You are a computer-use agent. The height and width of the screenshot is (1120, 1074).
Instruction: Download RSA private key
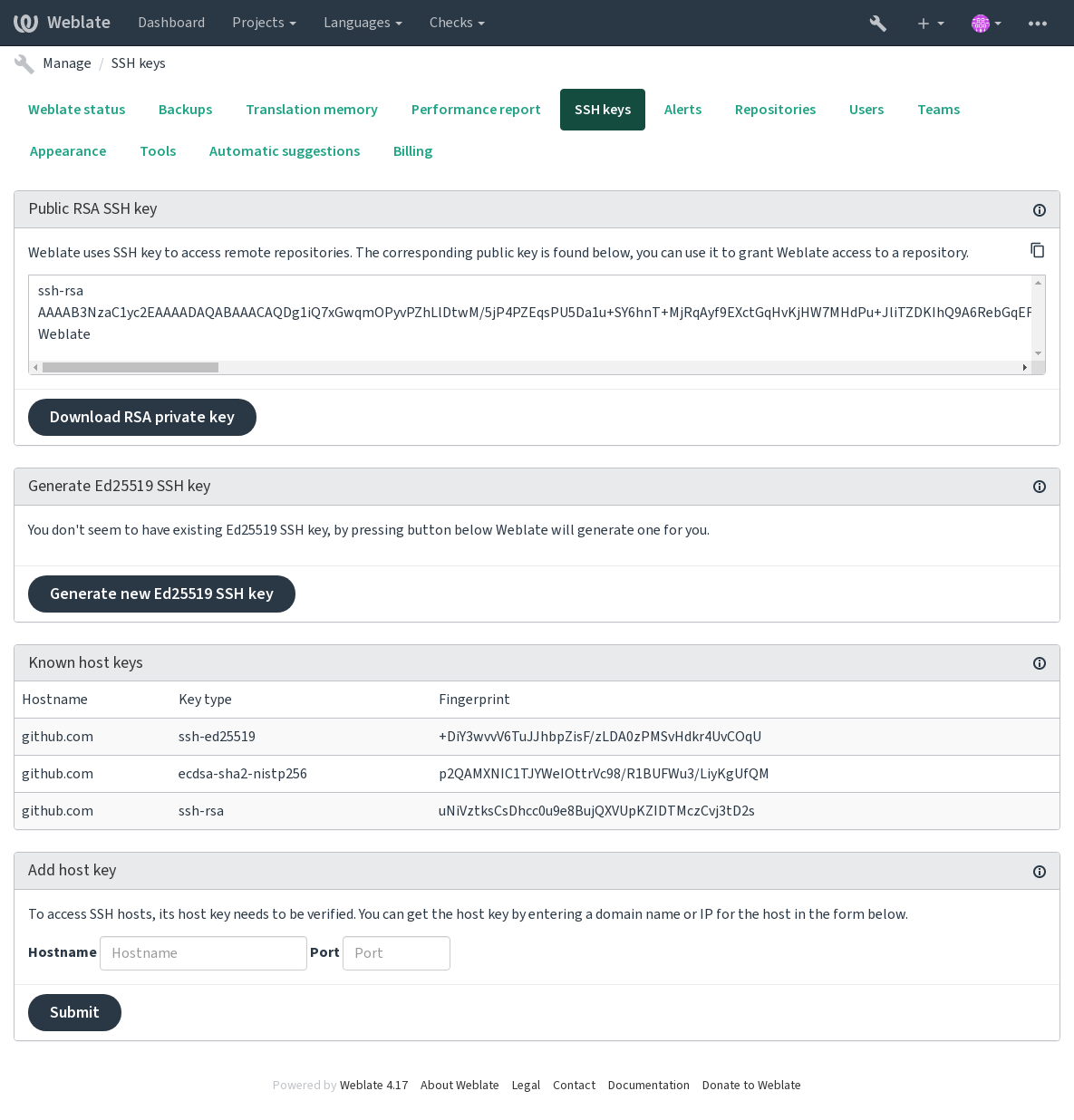[x=142, y=417]
